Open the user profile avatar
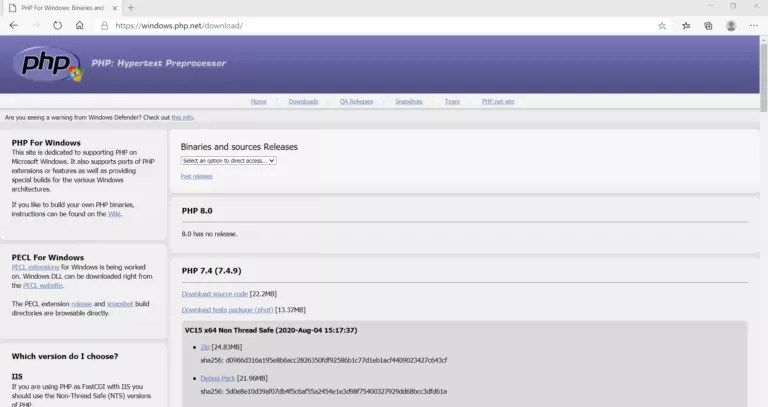The width and height of the screenshot is (768, 407). click(731, 25)
